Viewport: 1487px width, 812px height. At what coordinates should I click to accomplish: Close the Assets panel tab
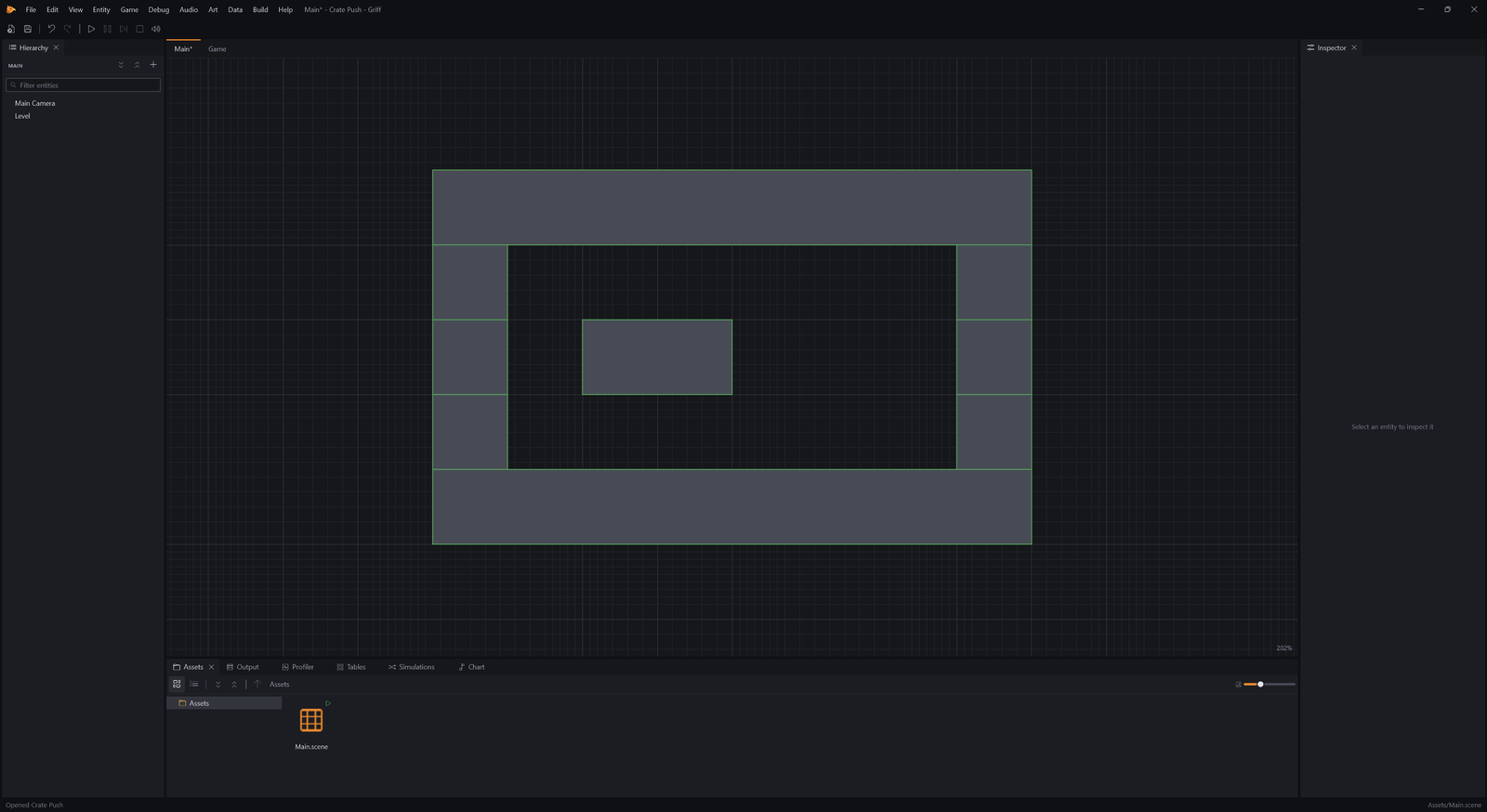click(211, 667)
